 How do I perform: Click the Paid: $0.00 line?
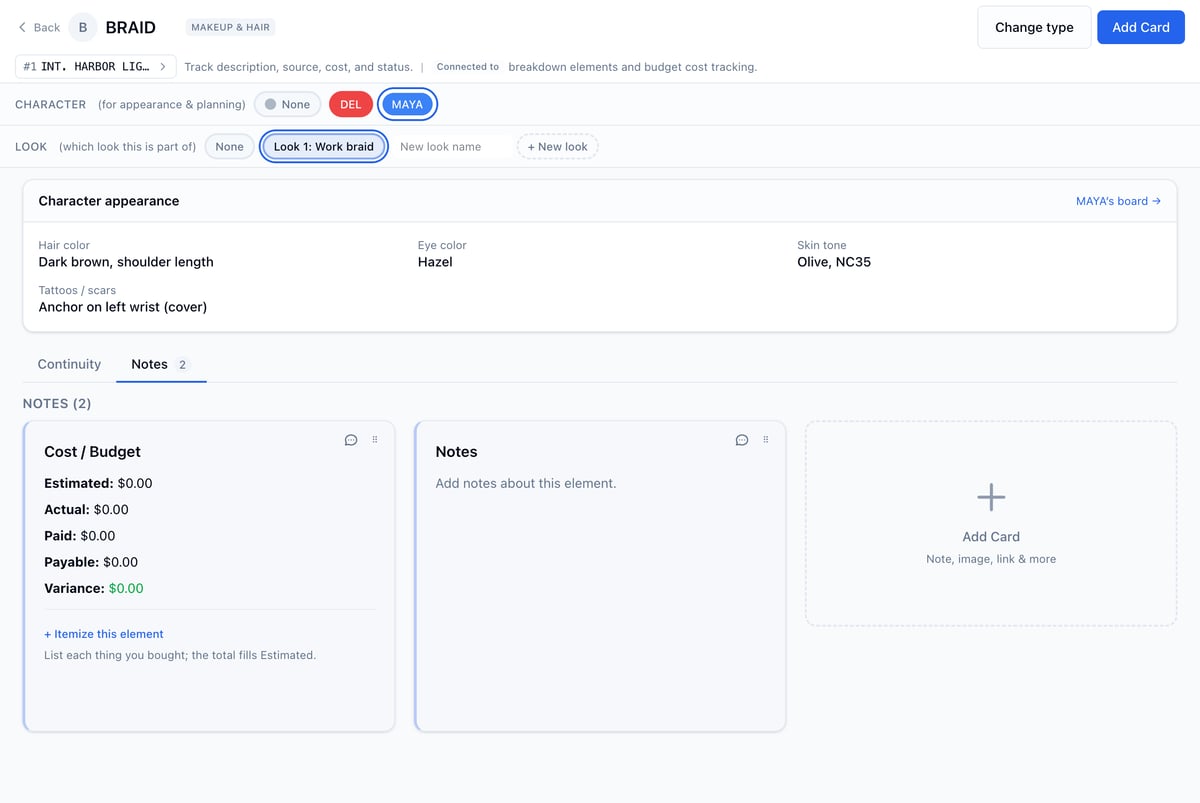coord(80,536)
